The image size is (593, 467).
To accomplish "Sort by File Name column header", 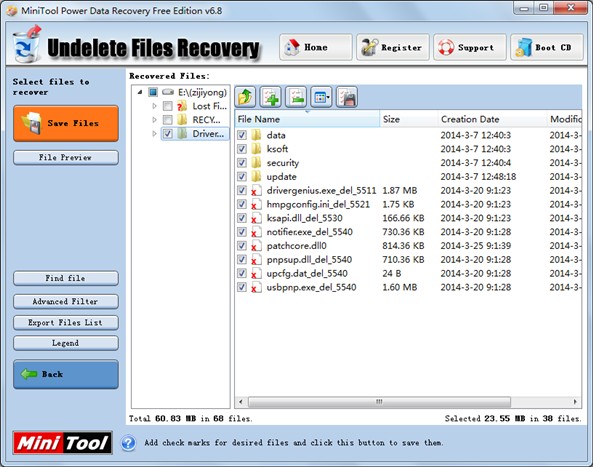I will click(307, 119).
